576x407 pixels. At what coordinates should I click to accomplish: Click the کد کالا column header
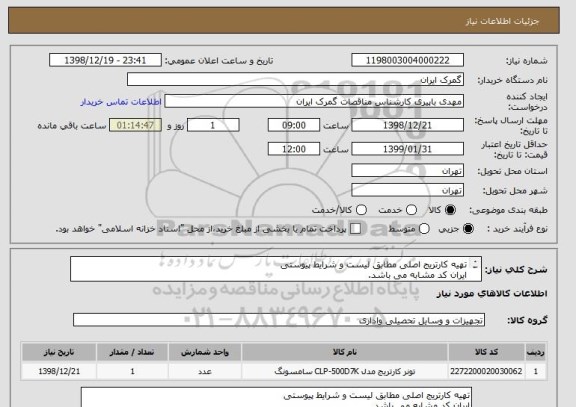pos(486,352)
